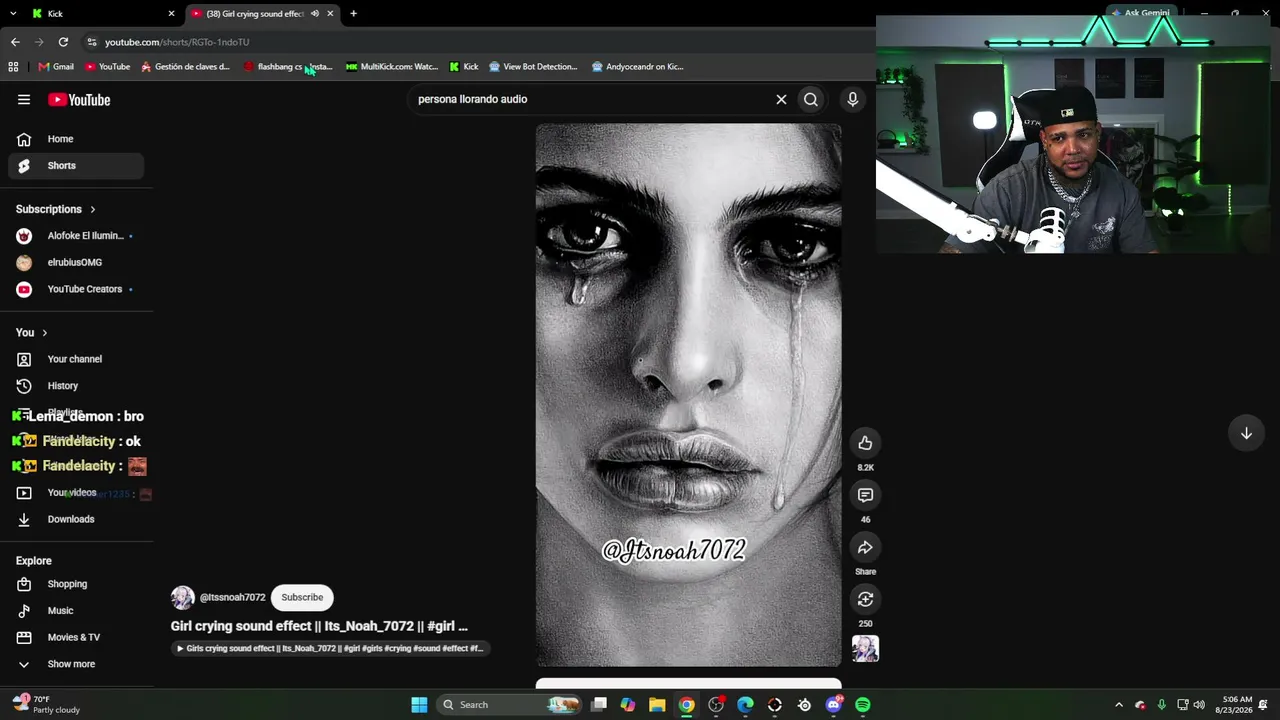Viewport: 1280px width, 720px height.
Task: Close the Kick browser tab
Action: pyautogui.click(x=171, y=14)
